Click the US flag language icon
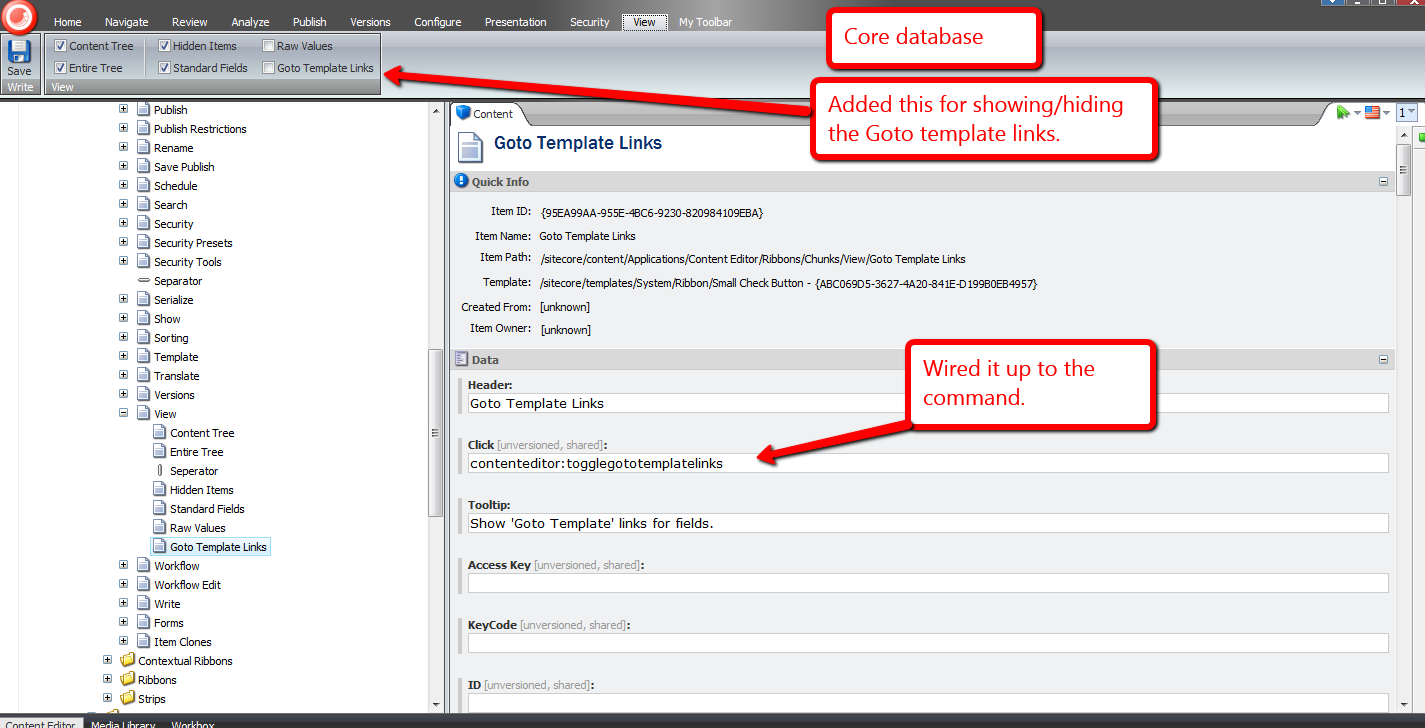 click(1373, 113)
